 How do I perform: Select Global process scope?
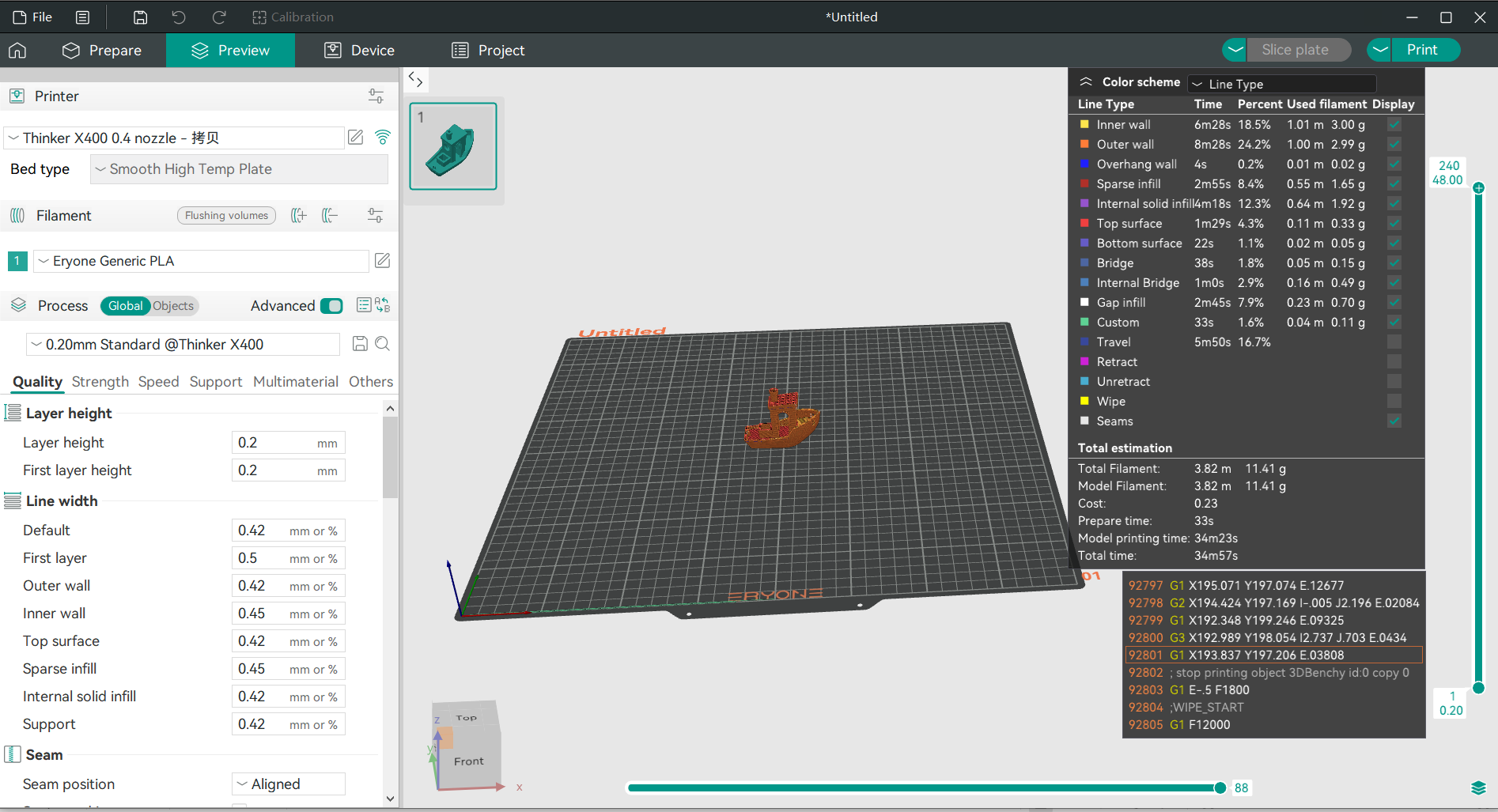click(126, 306)
